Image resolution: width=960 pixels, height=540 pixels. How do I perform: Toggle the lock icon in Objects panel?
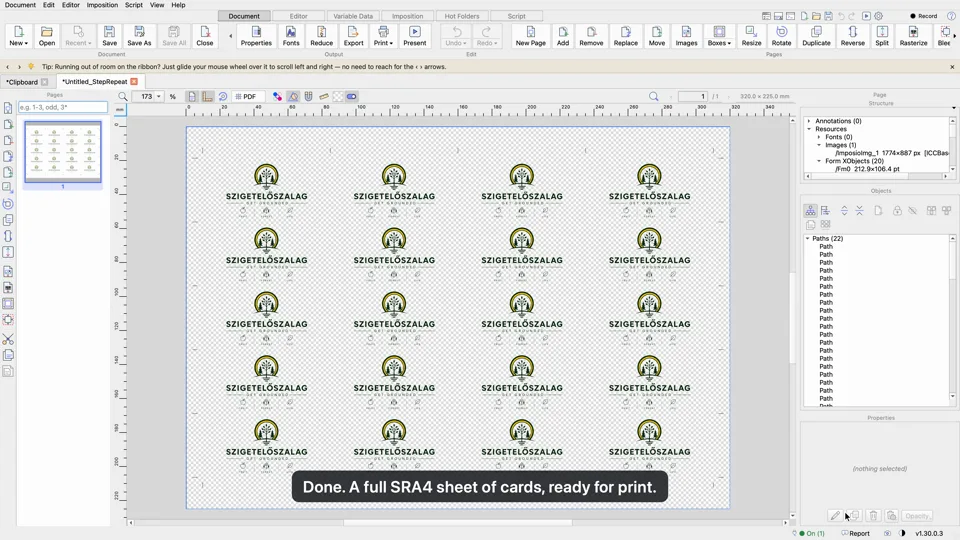[x=897, y=211]
